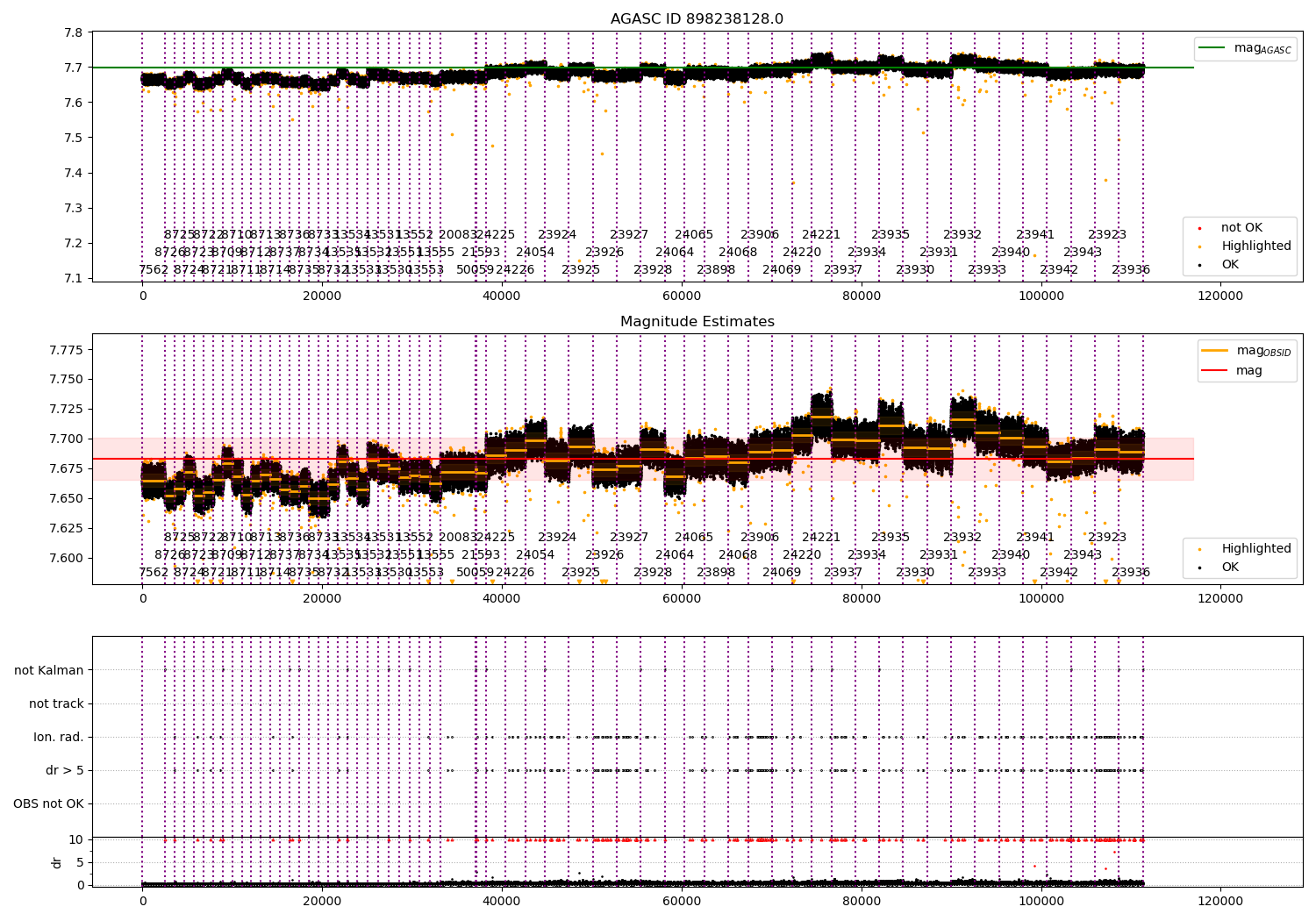
Task: Click the 'Magnitude Estimates' panel title
Action: click(697, 321)
